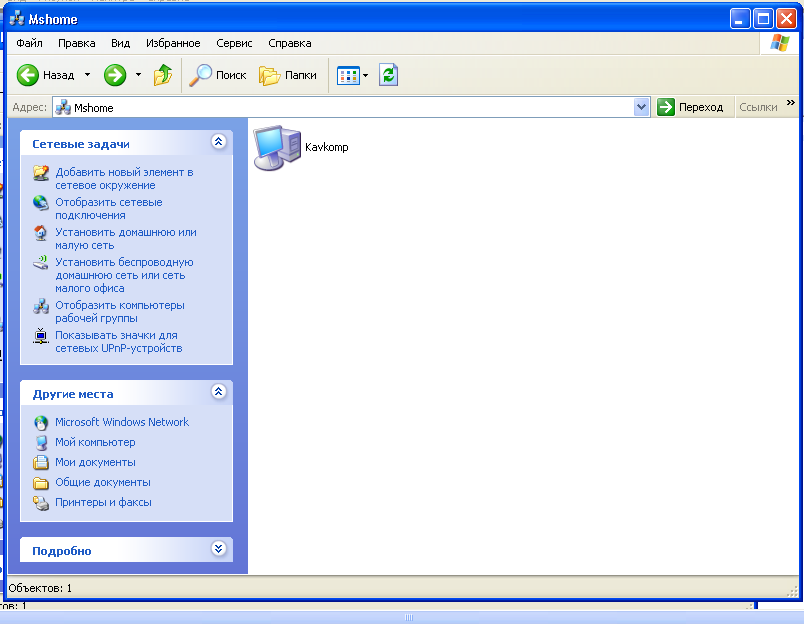Click the Ссылки links toolbar label
This screenshot has width=804, height=624.
(x=758, y=107)
